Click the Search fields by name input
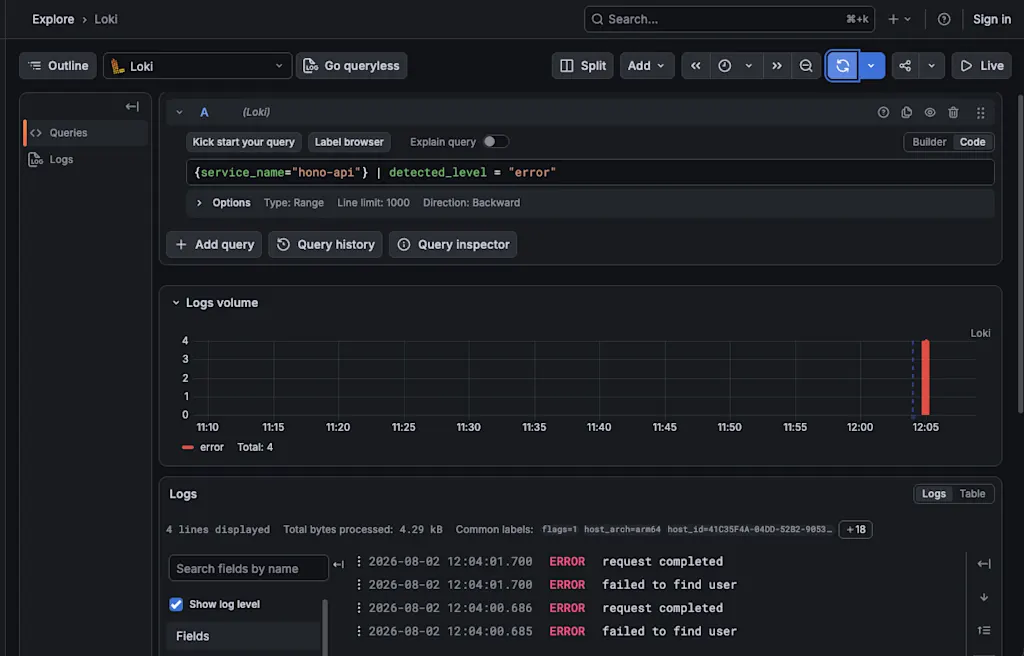Image resolution: width=1024 pixels, height=656 pixels. pyautogui.click(x=248, y=568)
